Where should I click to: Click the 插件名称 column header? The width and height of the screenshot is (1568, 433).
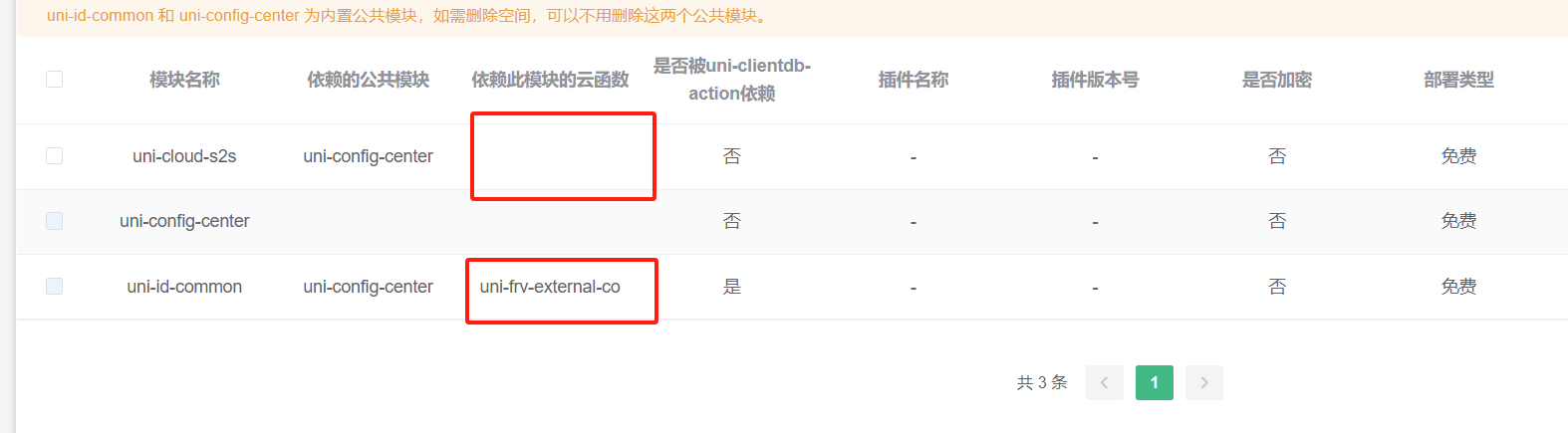coord(914,80)
